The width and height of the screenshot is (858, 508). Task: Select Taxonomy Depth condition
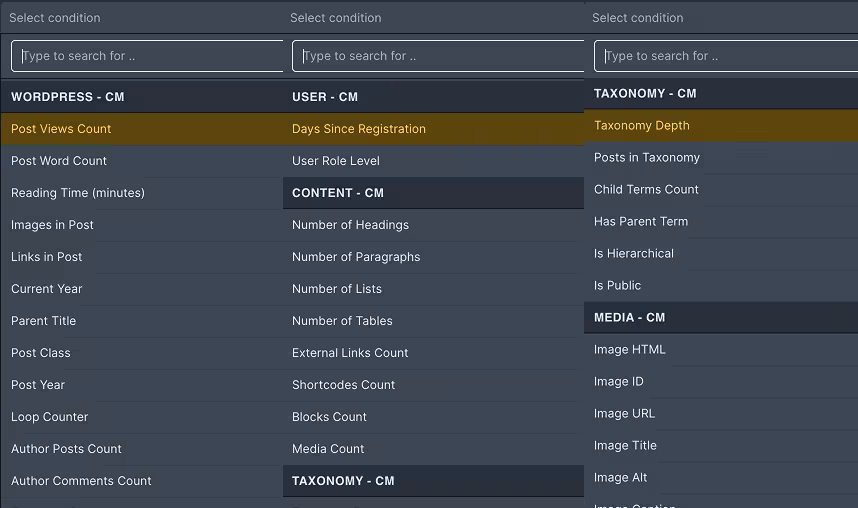(x=721, y=125)
